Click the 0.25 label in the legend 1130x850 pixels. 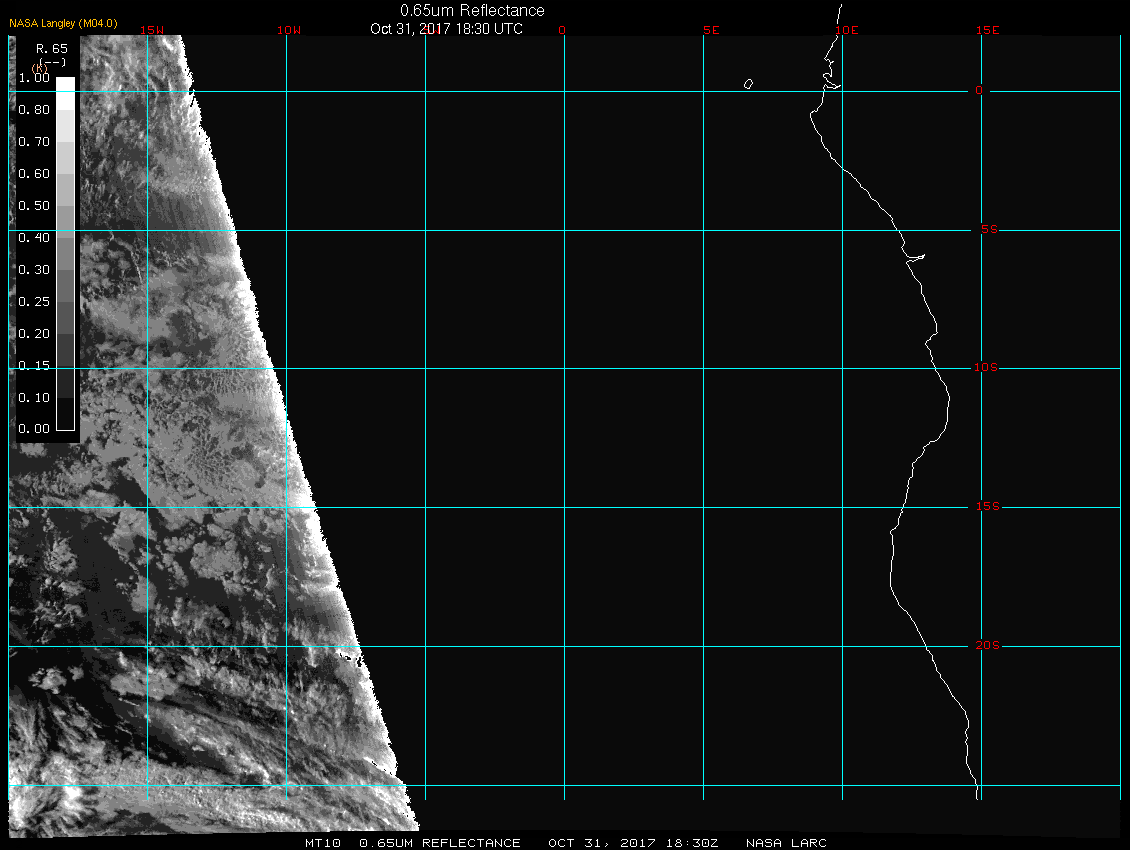click(32, 301)
